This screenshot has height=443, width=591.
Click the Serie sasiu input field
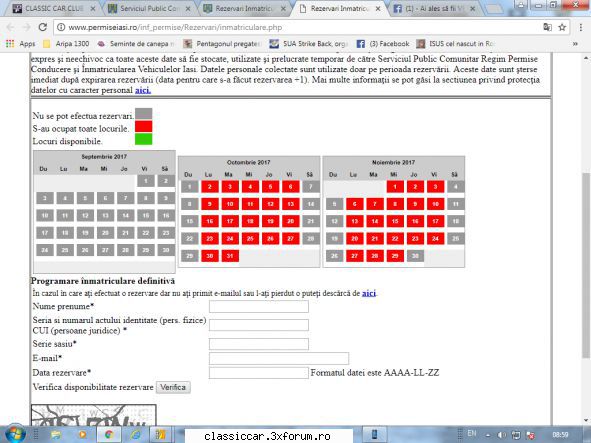pyautogui.click(x=259, y=344)
